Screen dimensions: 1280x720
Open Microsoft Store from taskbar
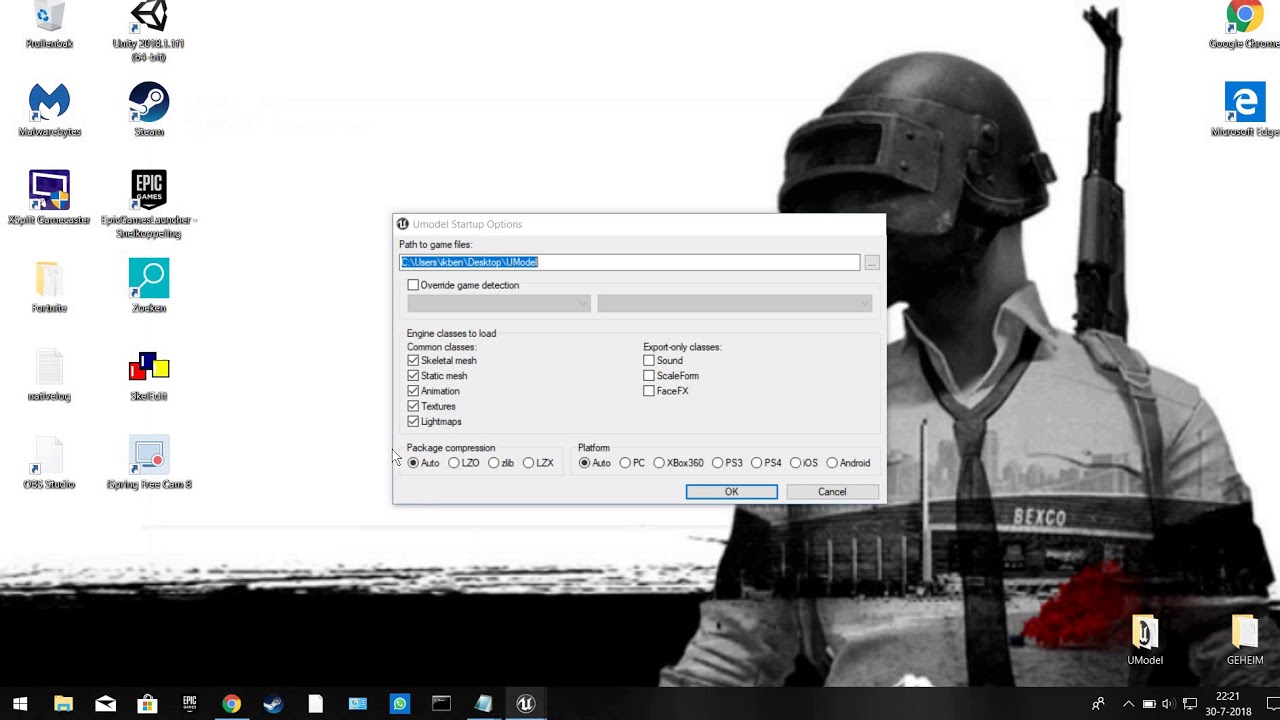pos(147,704)
